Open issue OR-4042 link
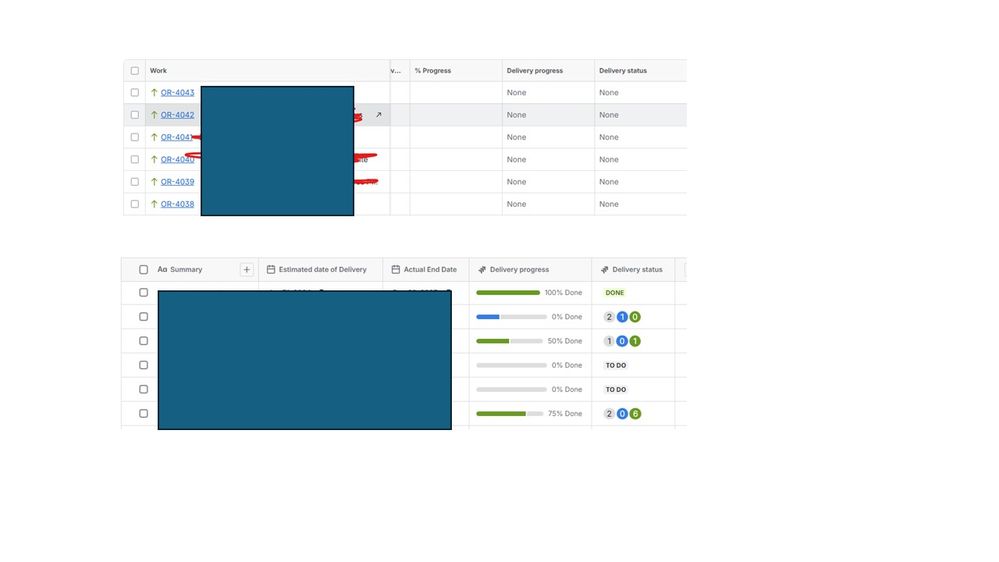 click(177, 115)
